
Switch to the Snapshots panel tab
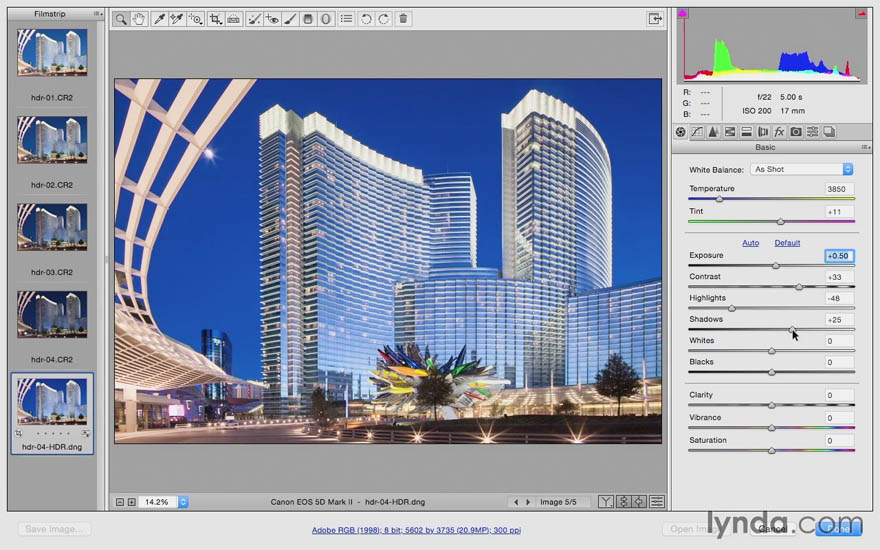pos(829,132)
